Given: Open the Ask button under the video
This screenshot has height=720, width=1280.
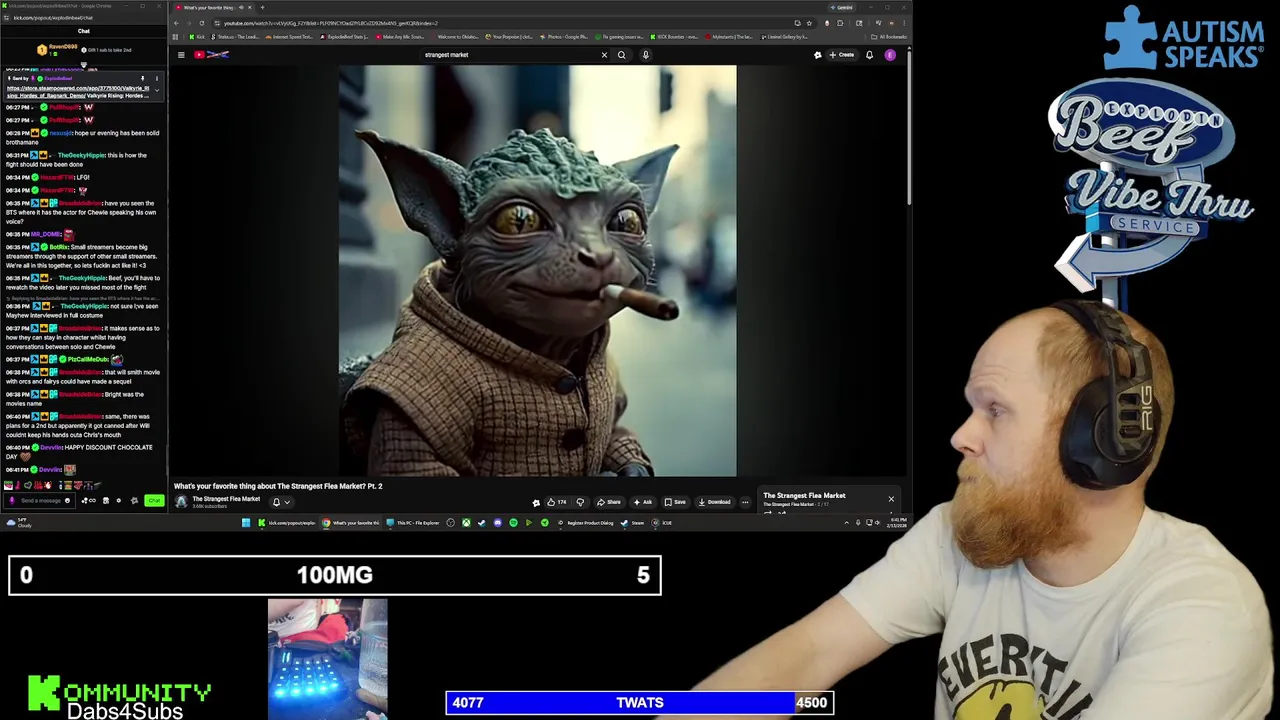Looking at the screenshot, I should coord(643,502).
